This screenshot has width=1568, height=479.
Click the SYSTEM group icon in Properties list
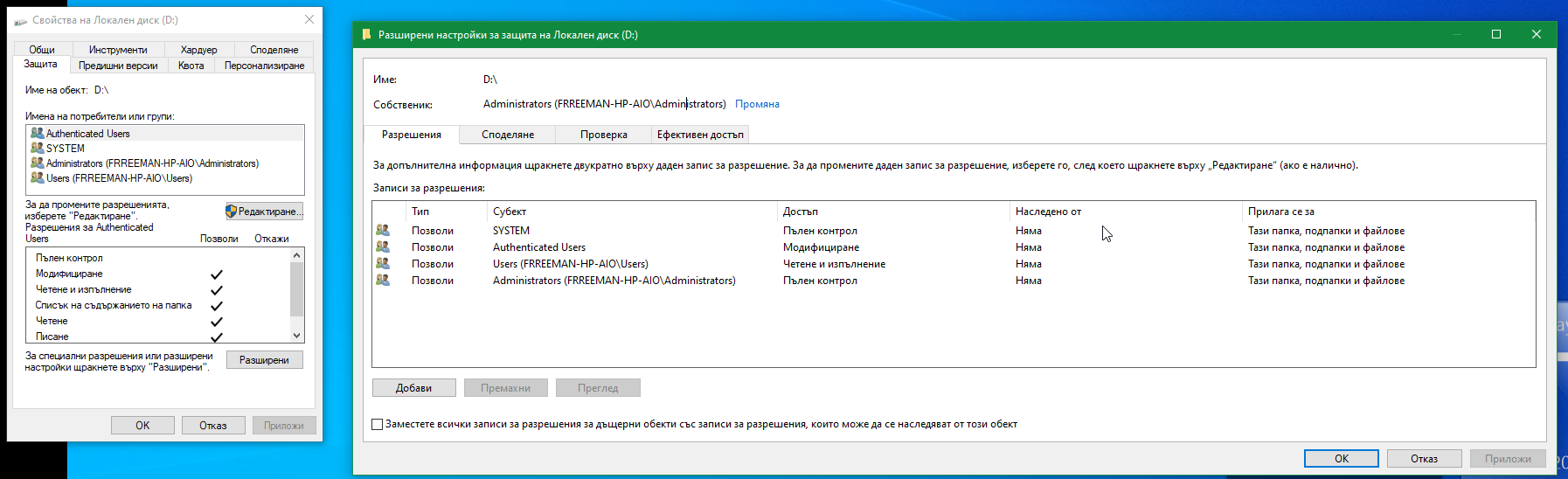coord(38,149)
